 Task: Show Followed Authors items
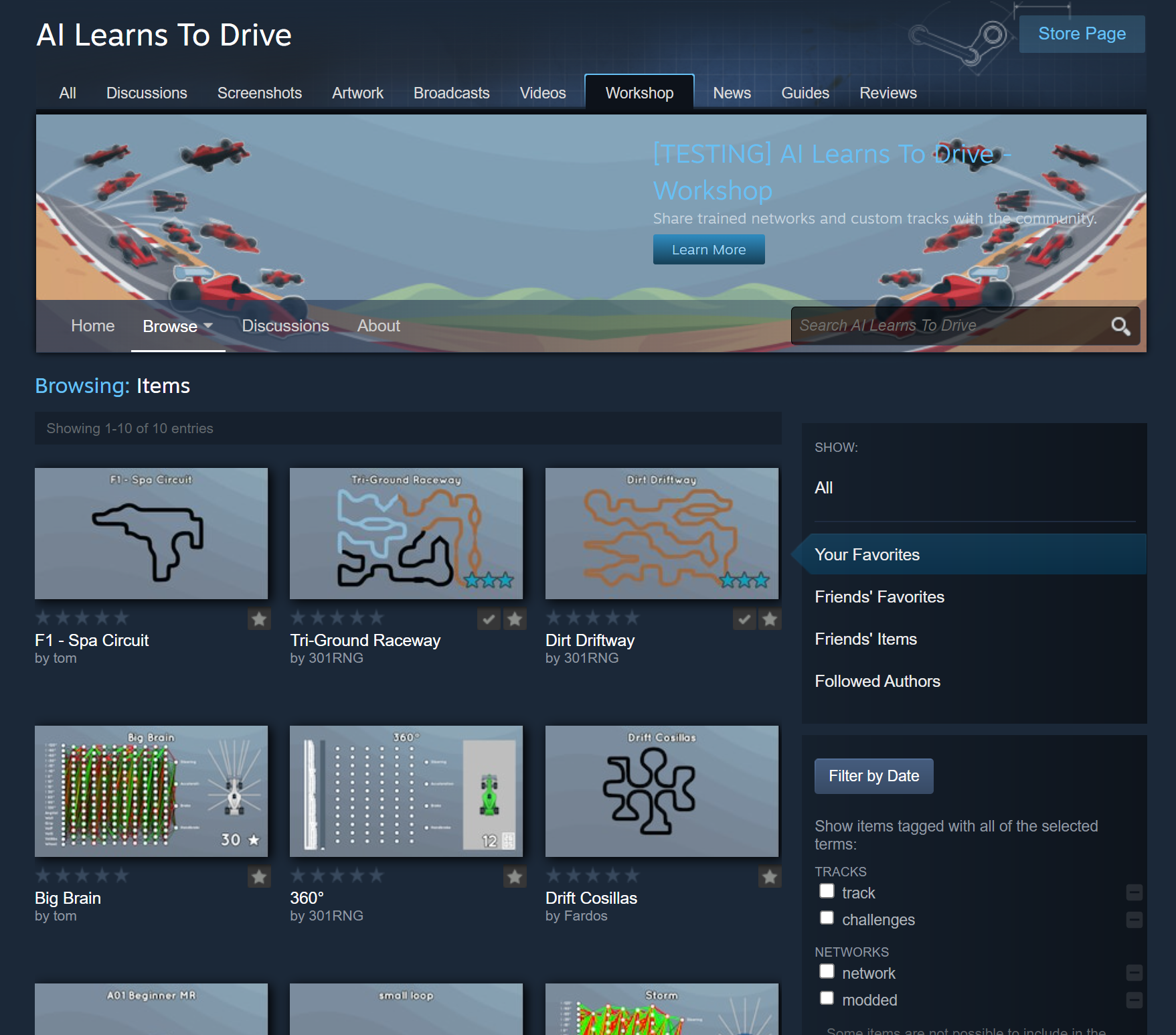(877, 682)
